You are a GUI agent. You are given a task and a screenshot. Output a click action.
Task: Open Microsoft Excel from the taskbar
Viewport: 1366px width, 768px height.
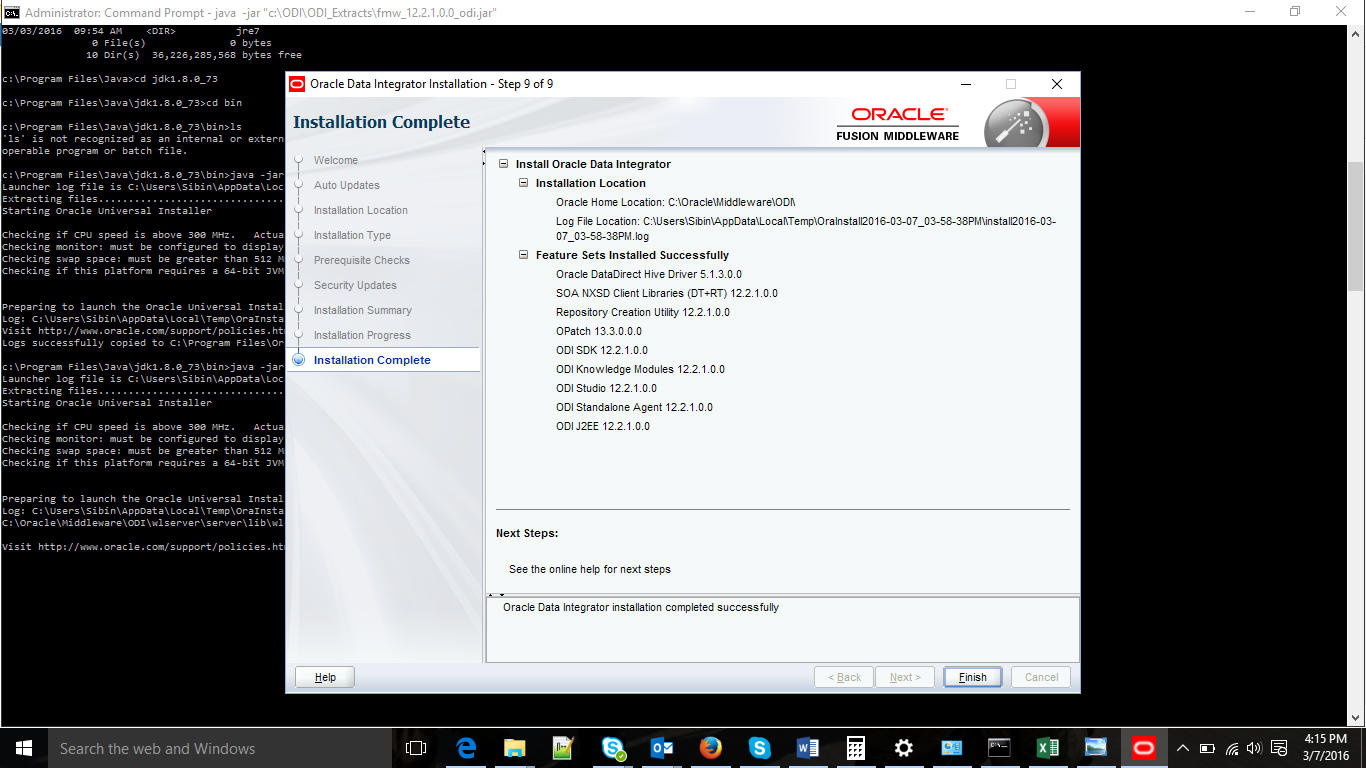(x=1047, y=747)
